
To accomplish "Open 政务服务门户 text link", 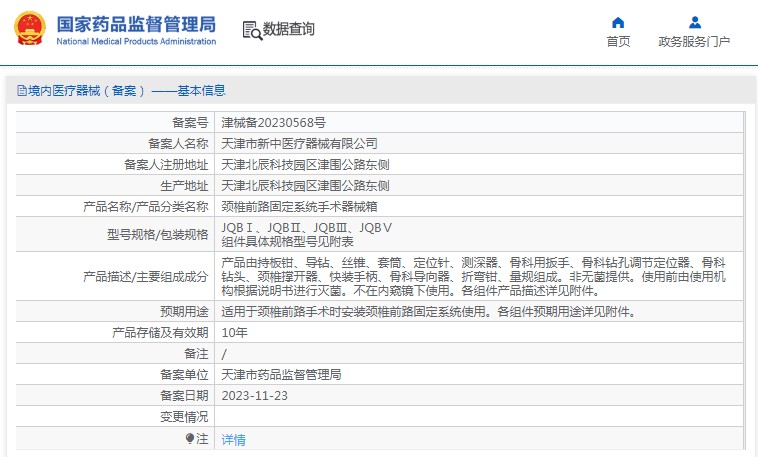I will [694, 42].
